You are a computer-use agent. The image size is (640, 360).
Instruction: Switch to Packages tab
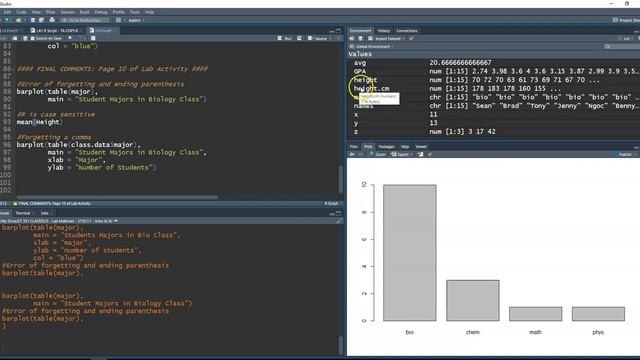(386, 147)
